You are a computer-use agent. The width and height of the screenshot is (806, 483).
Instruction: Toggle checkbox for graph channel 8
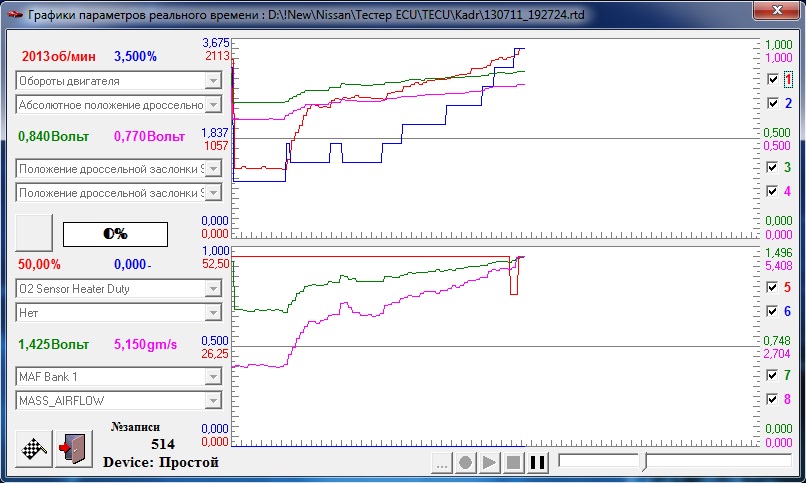click(x=773, y=399)
